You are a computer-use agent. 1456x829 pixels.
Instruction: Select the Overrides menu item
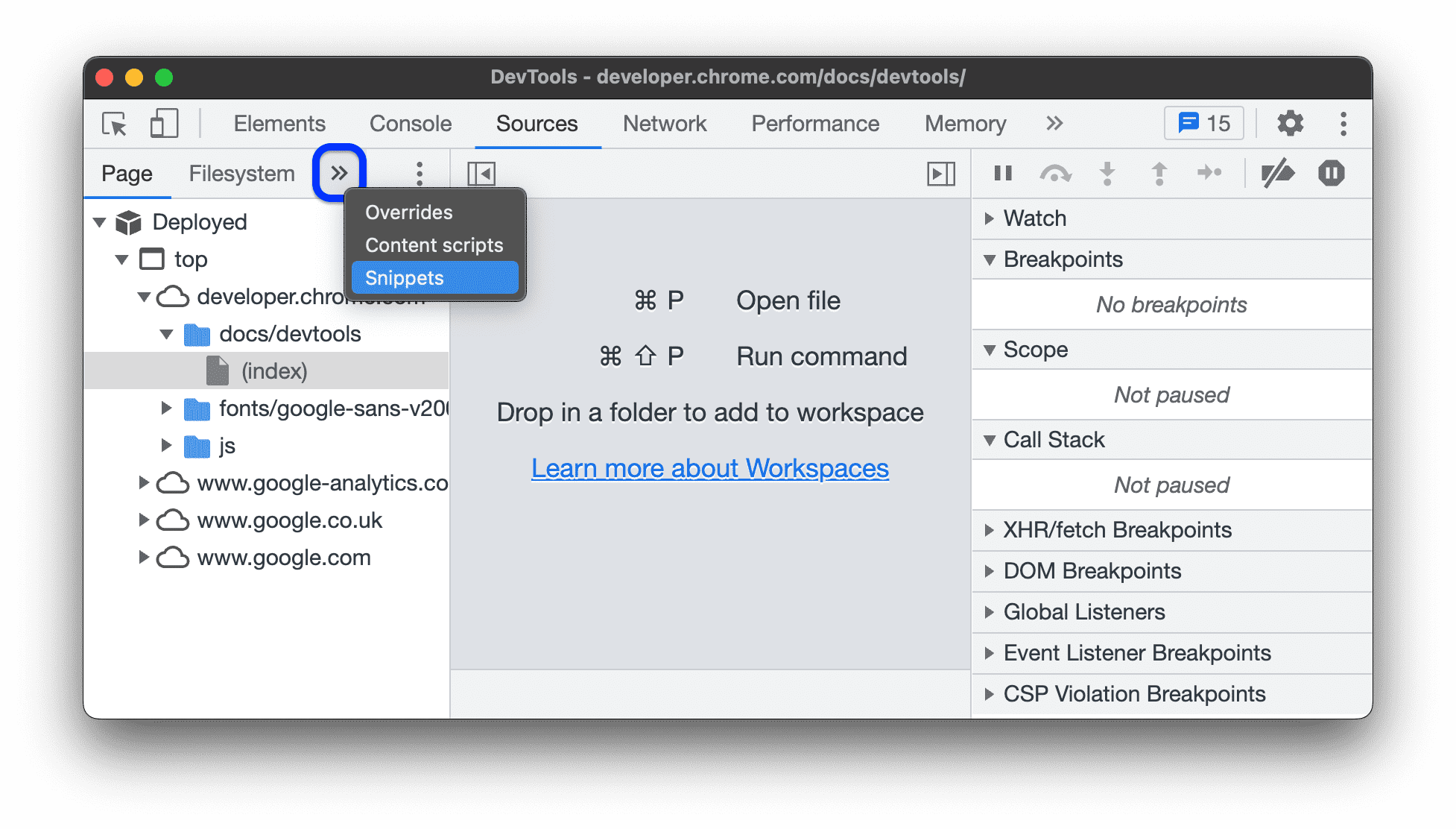pyautogui.click(x=406, y=211)
